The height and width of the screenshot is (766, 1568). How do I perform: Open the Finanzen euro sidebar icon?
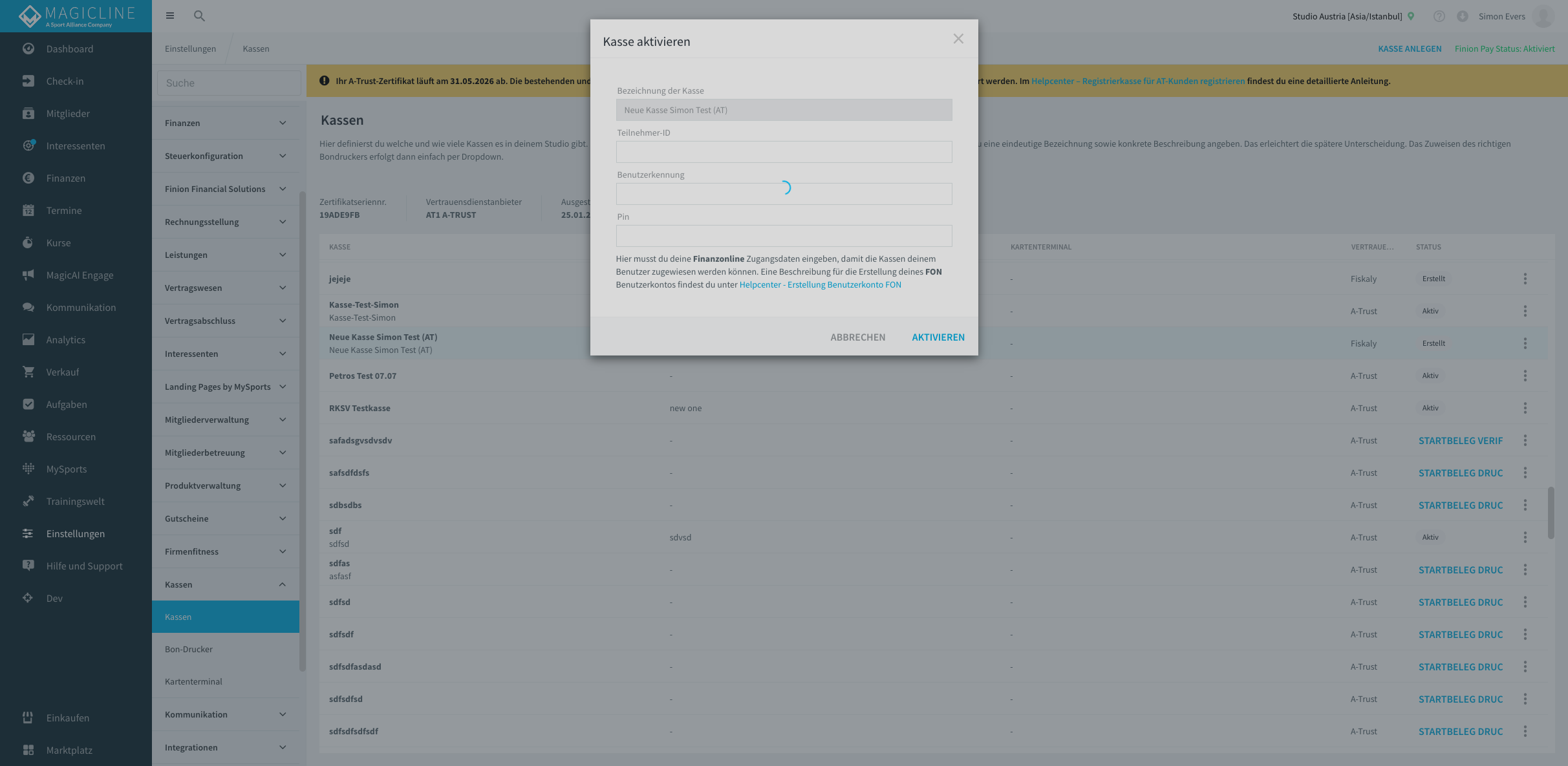(x=28, y=178)
